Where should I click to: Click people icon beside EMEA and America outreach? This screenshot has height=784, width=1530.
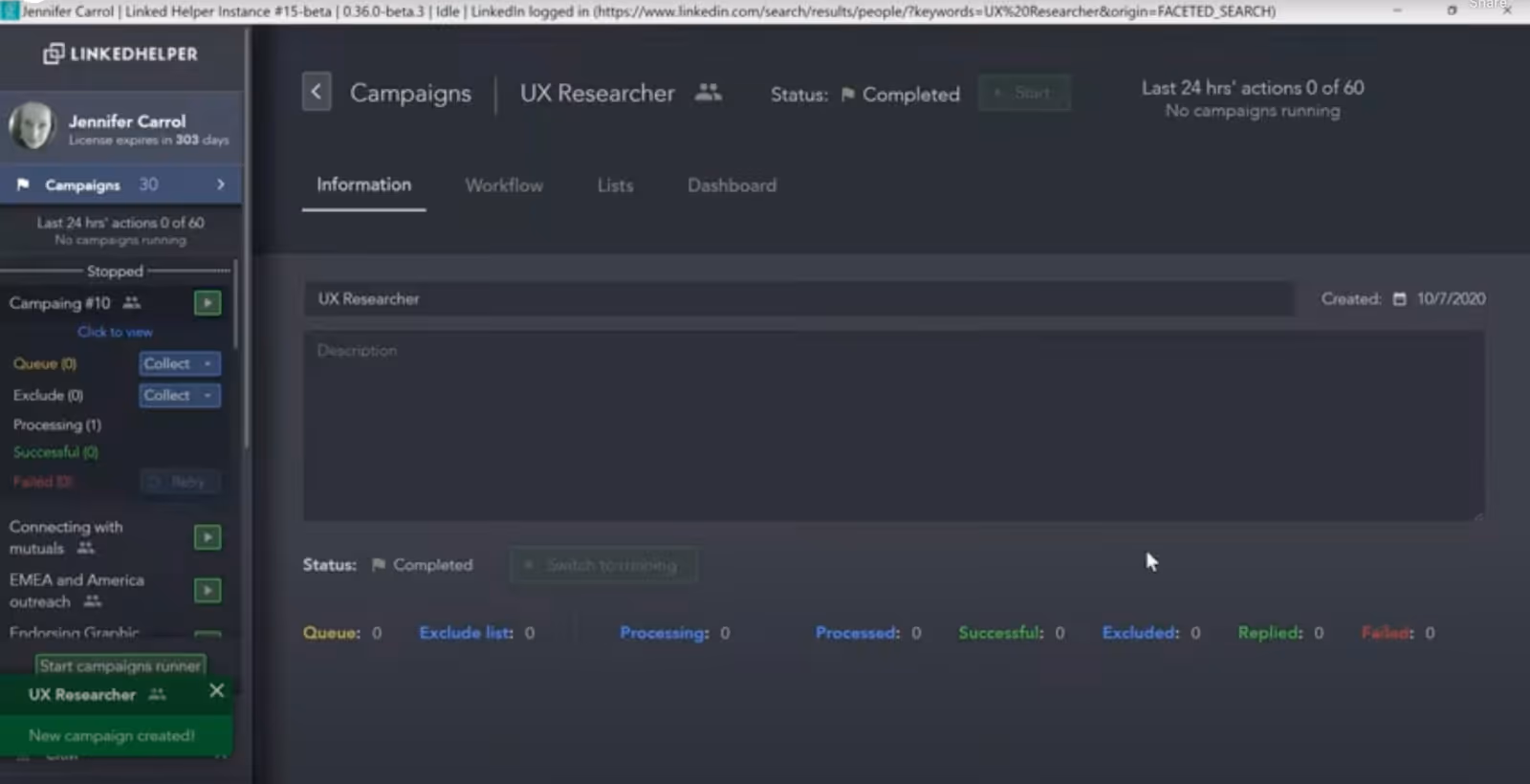coord(93,601)
